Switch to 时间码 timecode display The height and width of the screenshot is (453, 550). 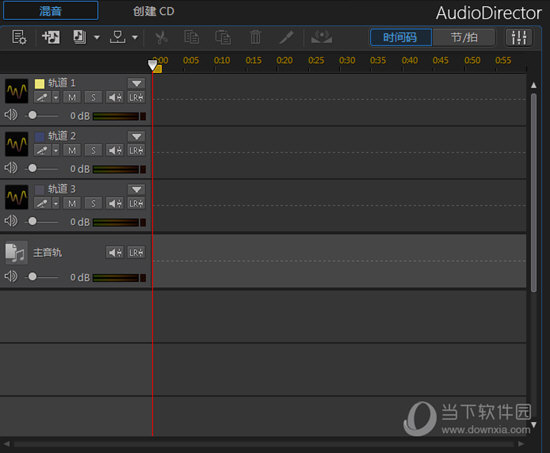click(x=400, y=38)
